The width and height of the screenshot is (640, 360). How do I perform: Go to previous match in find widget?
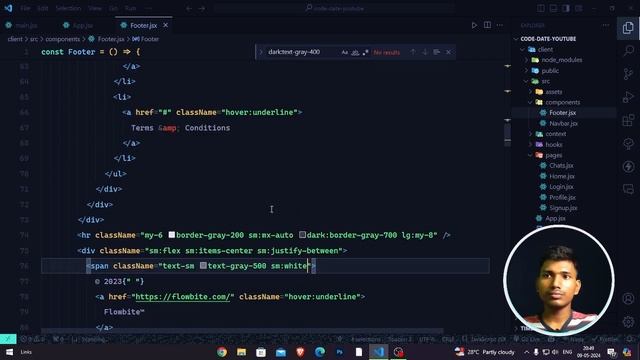pos(413,52)
